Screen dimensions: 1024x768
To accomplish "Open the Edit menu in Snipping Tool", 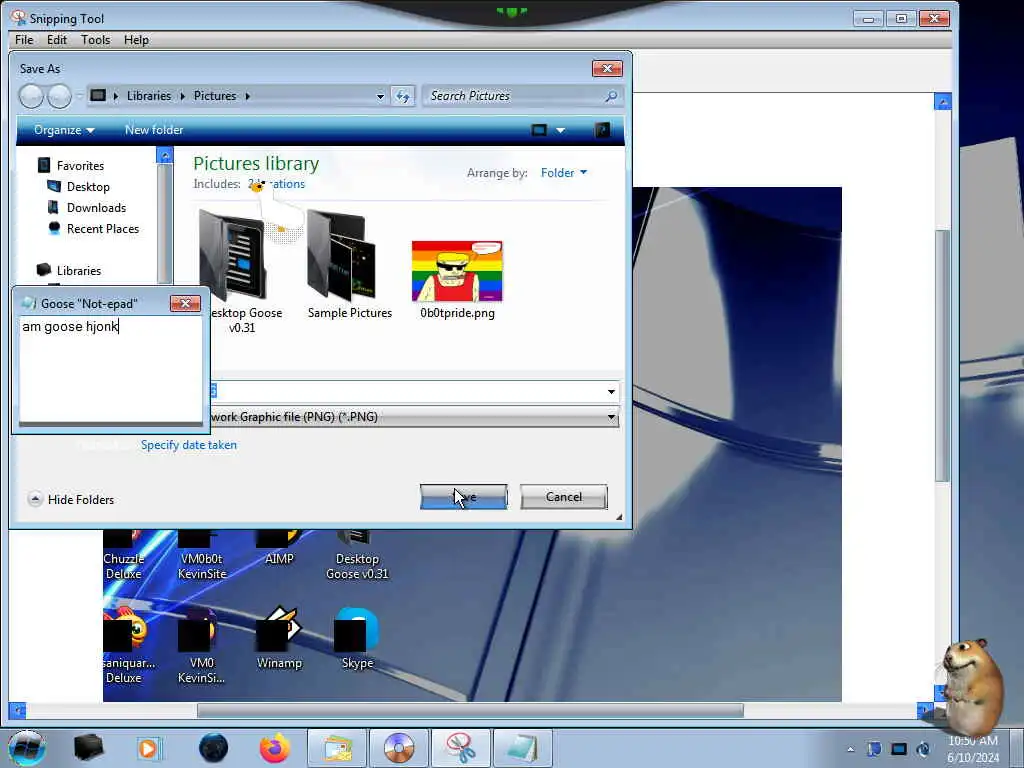I will (57, 40).
